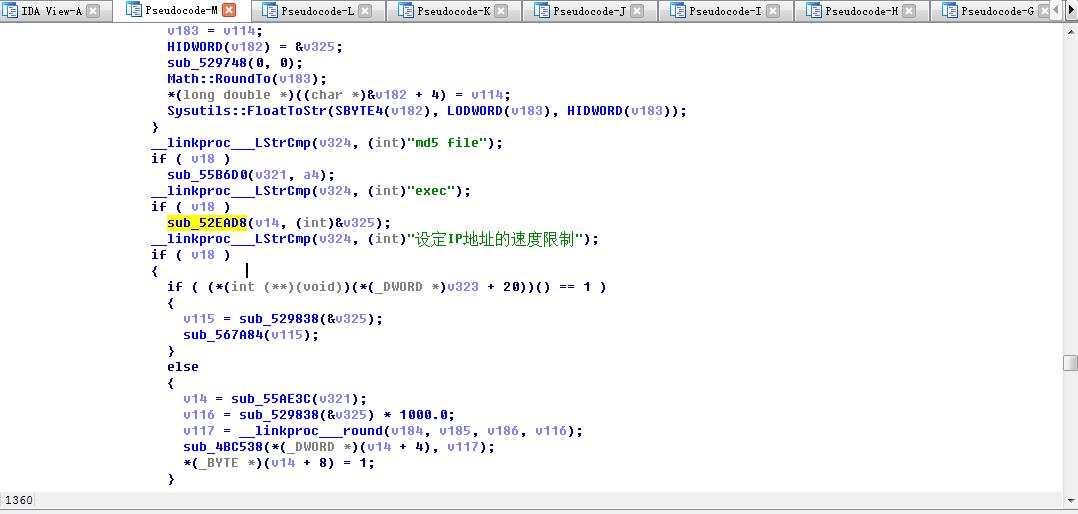This screenshot has height=514, width=1078.
Task: Click the IDA View-A tab icon
Action: point(12,11)
